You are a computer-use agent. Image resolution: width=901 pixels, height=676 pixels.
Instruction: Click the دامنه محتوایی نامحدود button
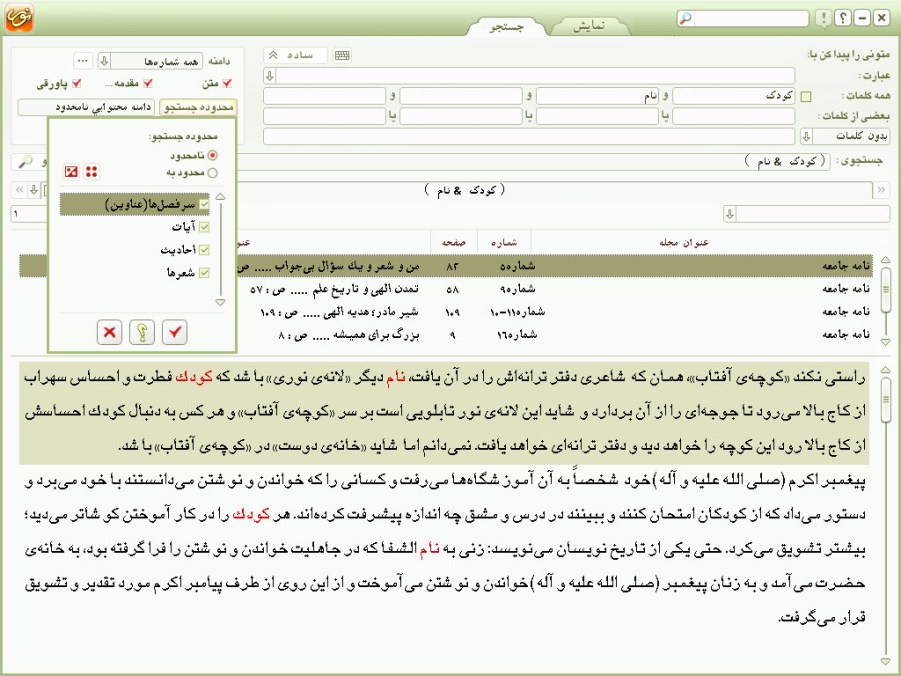tap(87, 107)
